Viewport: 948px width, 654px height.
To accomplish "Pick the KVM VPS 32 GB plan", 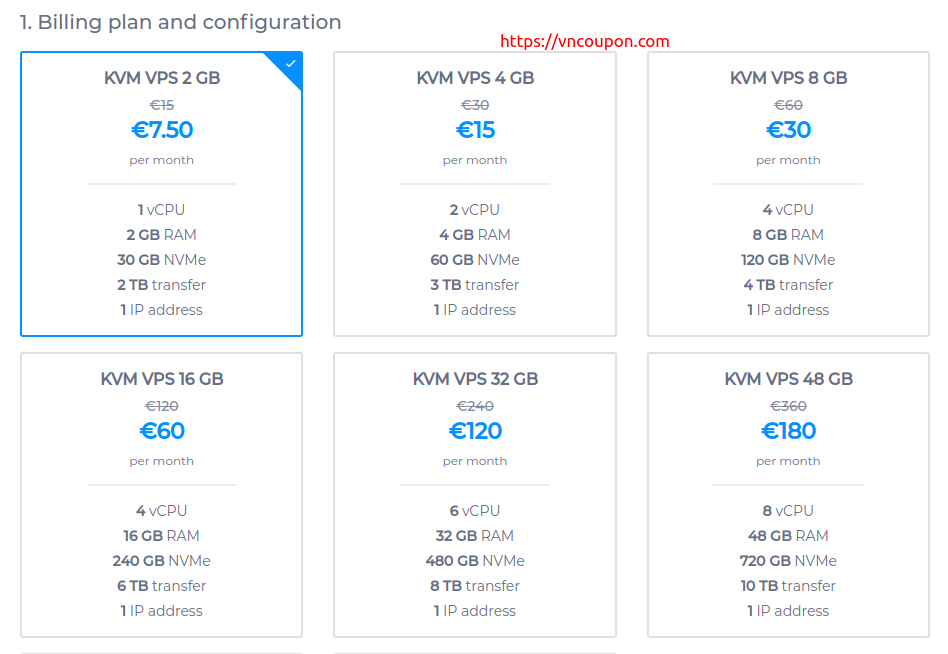I will click(475, 495).
